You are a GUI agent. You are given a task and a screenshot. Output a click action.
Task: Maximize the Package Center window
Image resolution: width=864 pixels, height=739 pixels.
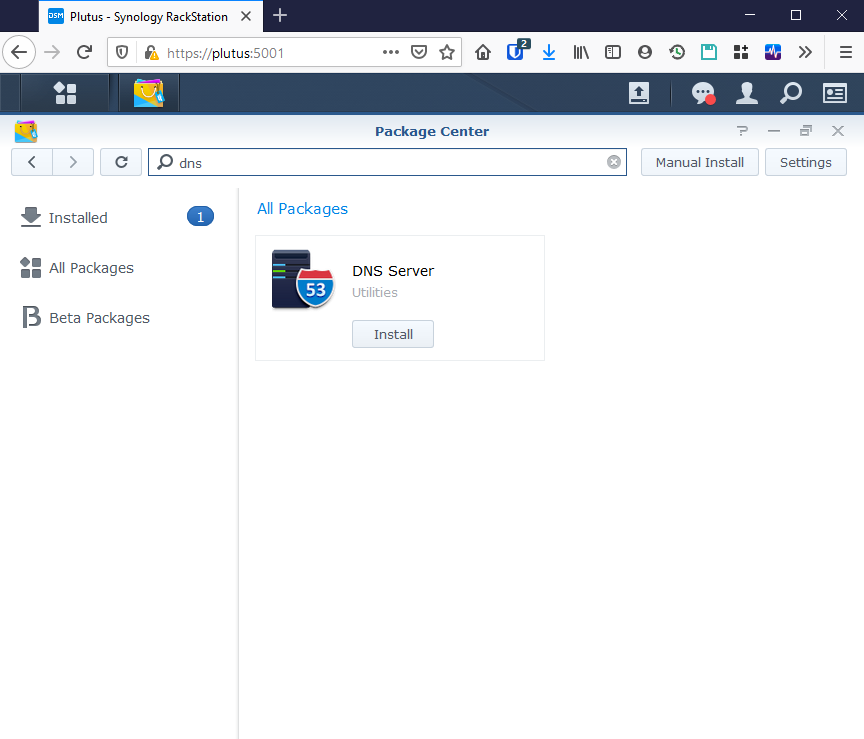(x=806, y=131)
